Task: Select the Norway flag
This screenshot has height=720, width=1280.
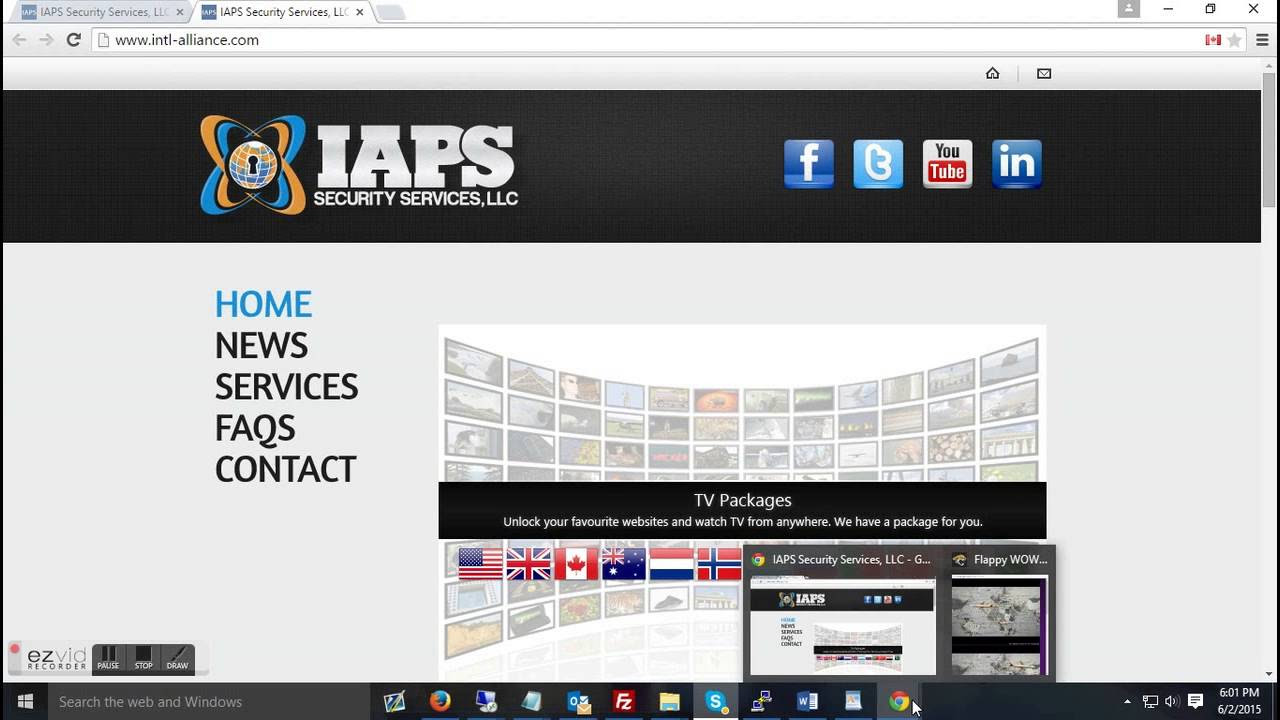Action: click(719, 564)
